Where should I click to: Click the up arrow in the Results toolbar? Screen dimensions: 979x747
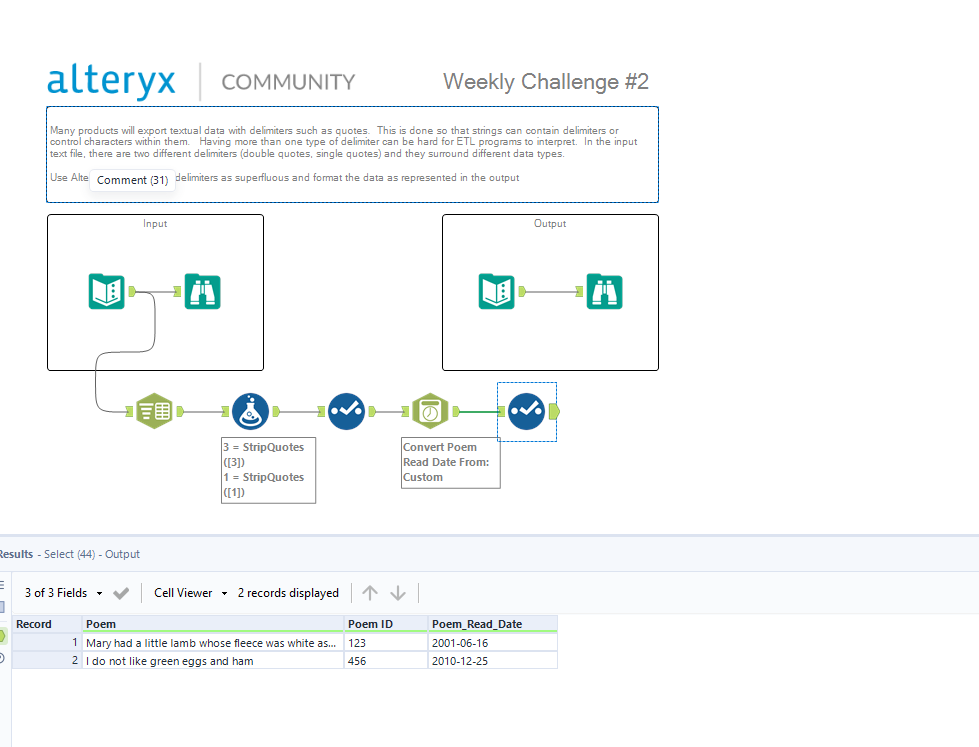click(370, 592)
